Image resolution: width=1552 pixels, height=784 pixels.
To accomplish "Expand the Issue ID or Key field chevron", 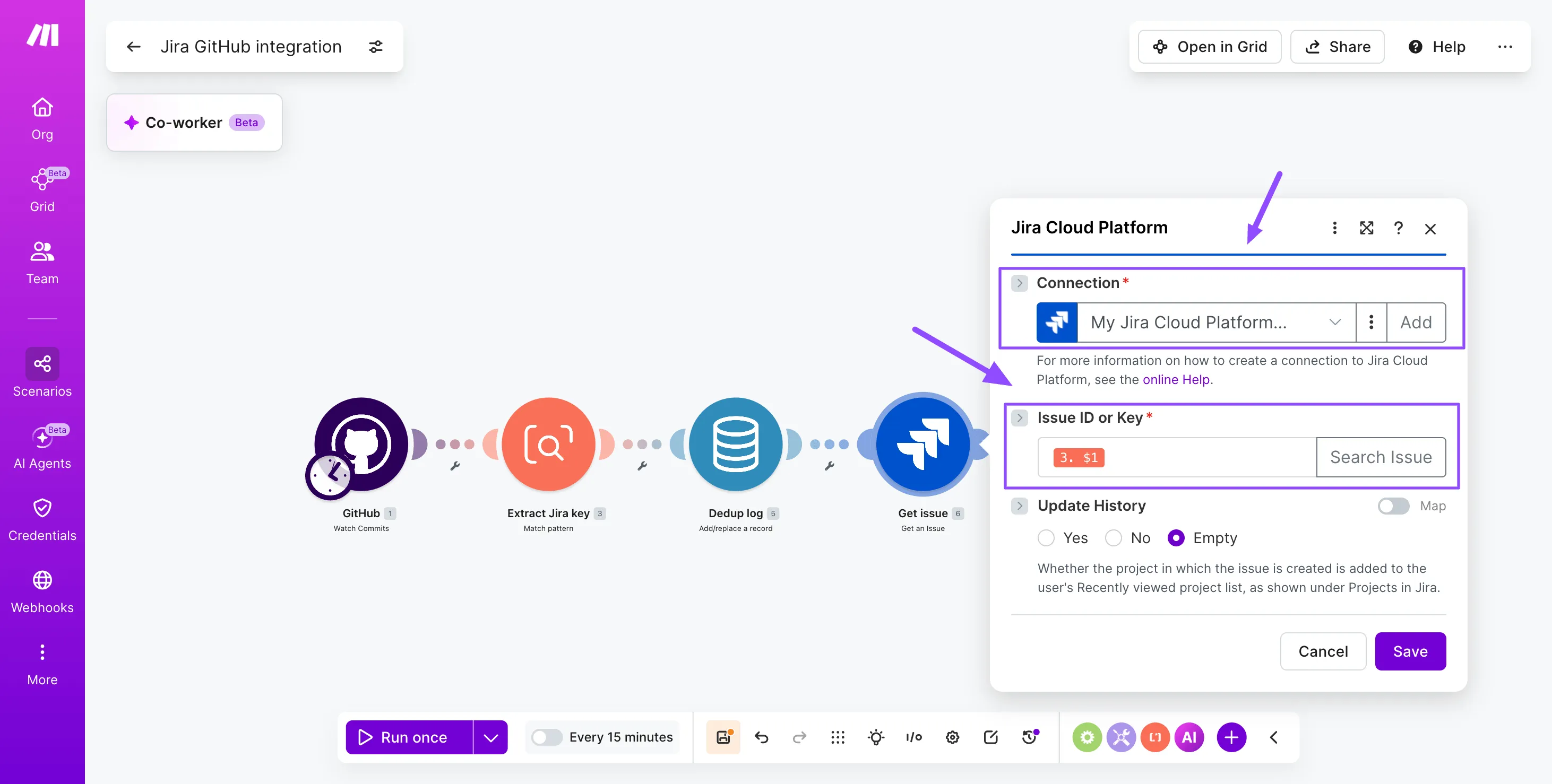I will 1020,418.
